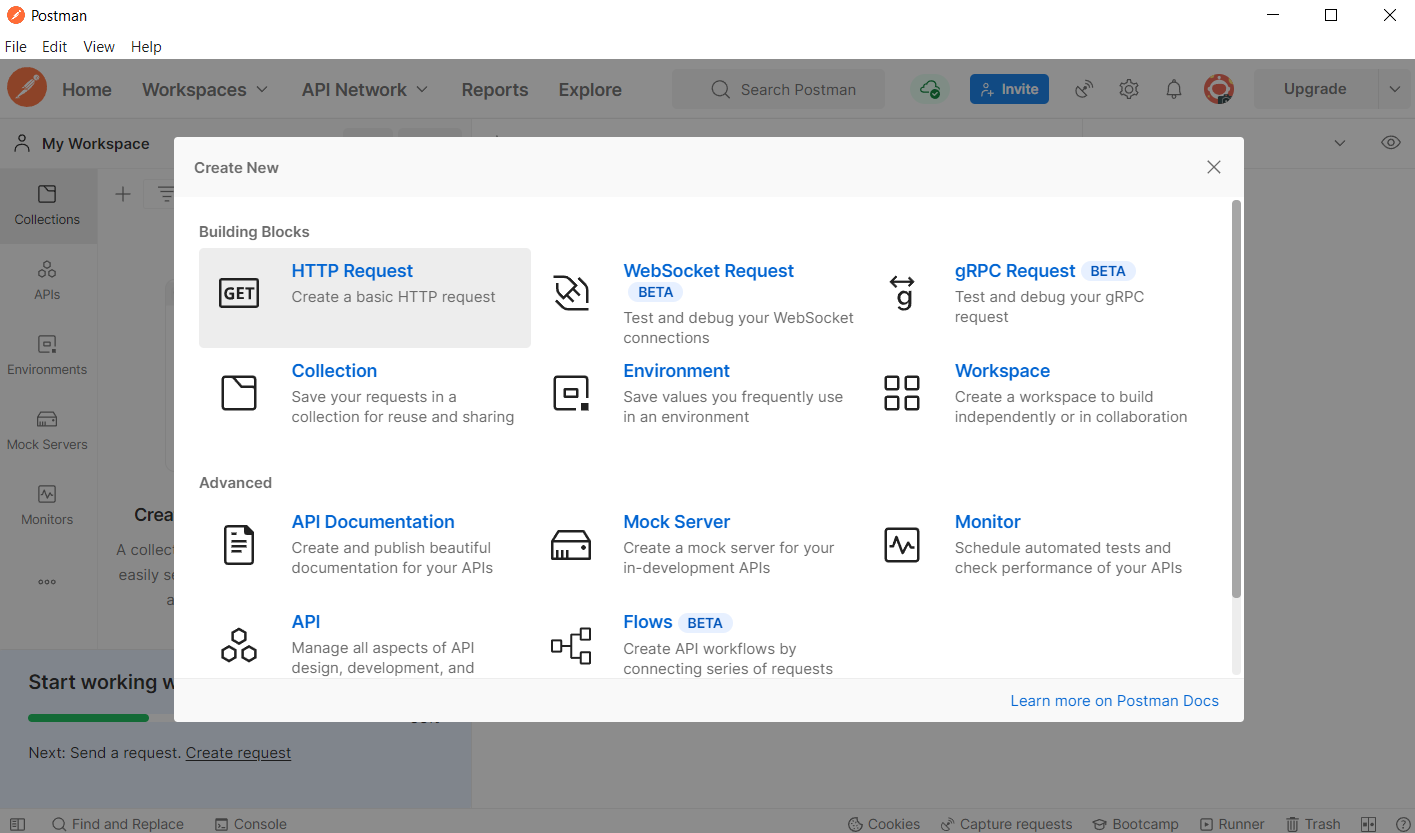Click the Collection folder icon in dialog
Viewport: 1415px width, 833px height.
239,393
